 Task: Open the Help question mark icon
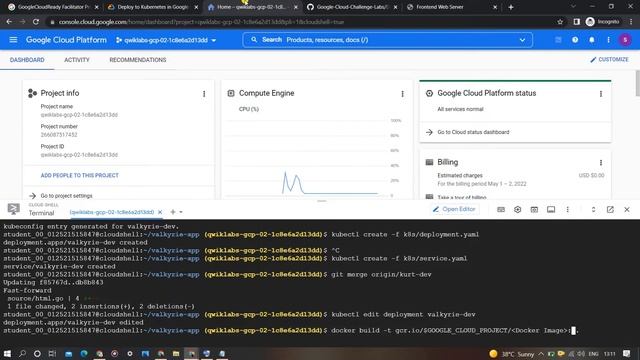(575, 40)
